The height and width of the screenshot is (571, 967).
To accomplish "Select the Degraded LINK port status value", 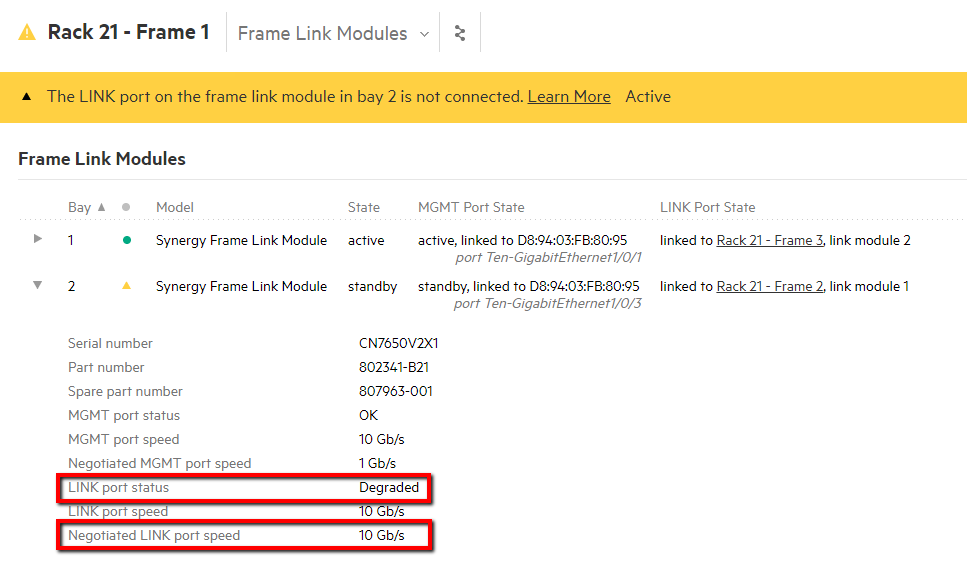I will pyautogui.click(x=389, y=488).
